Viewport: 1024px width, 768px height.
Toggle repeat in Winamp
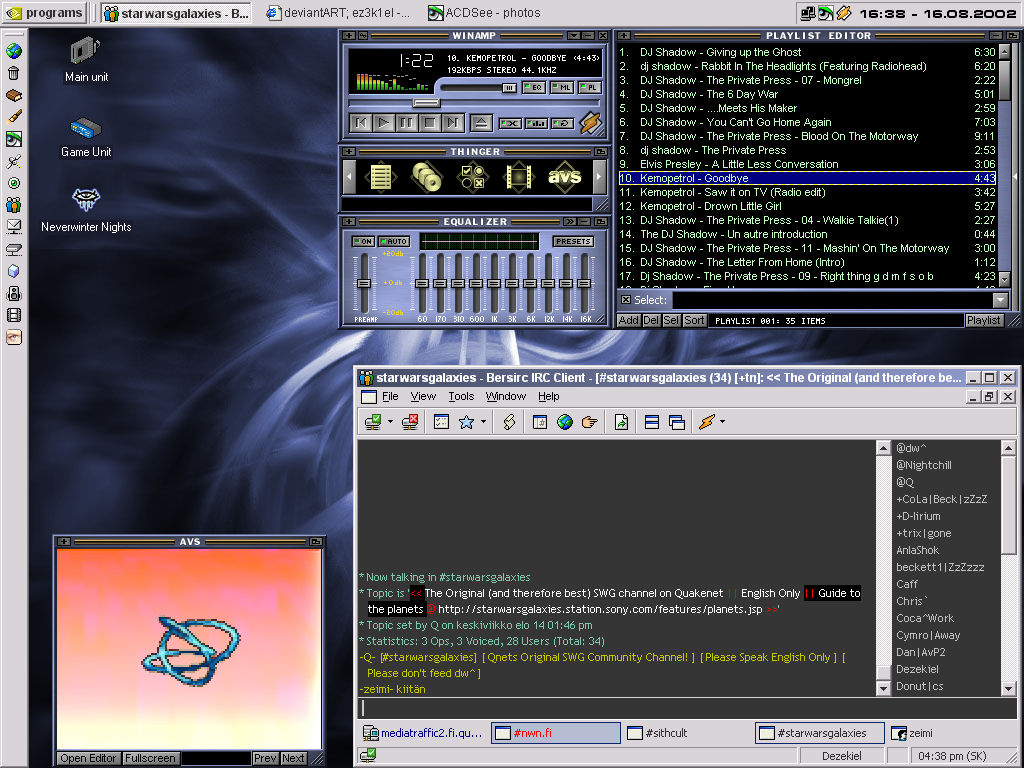562,123
